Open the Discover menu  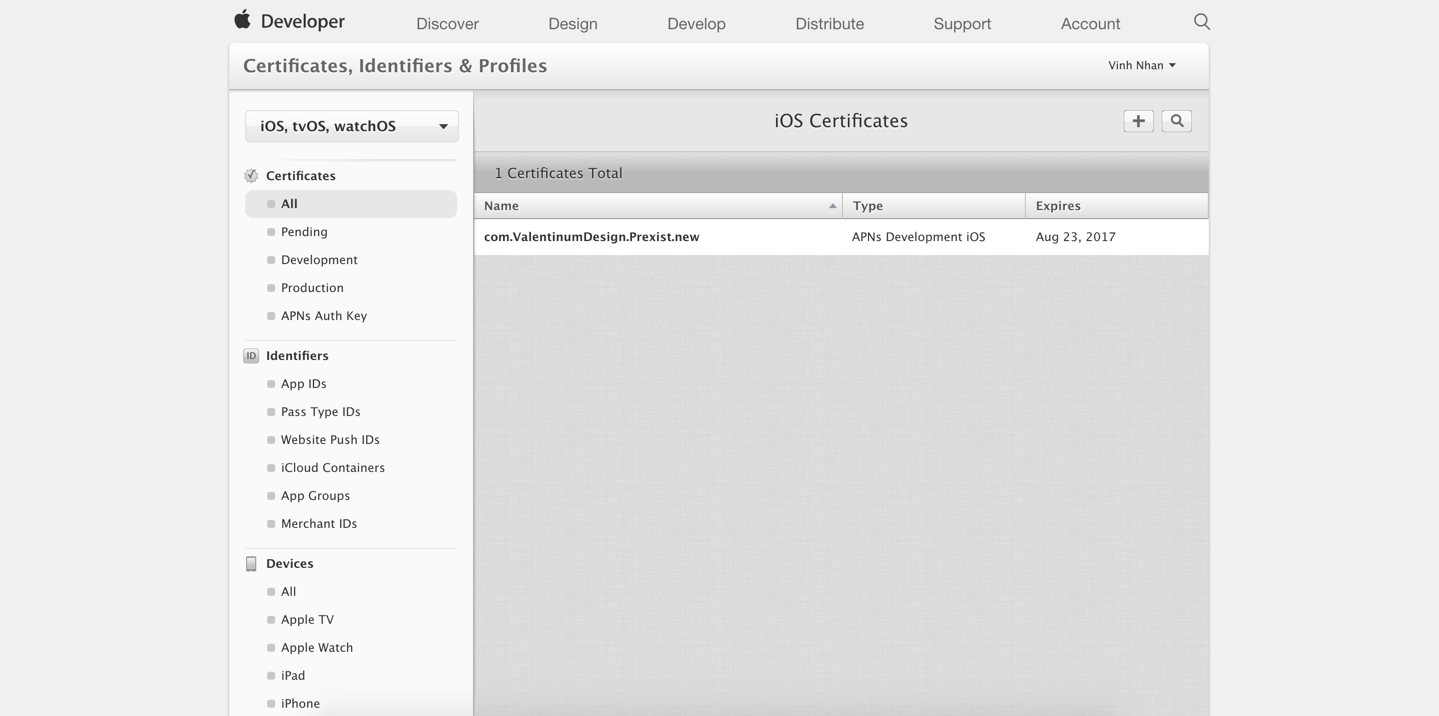click(447, 23)
